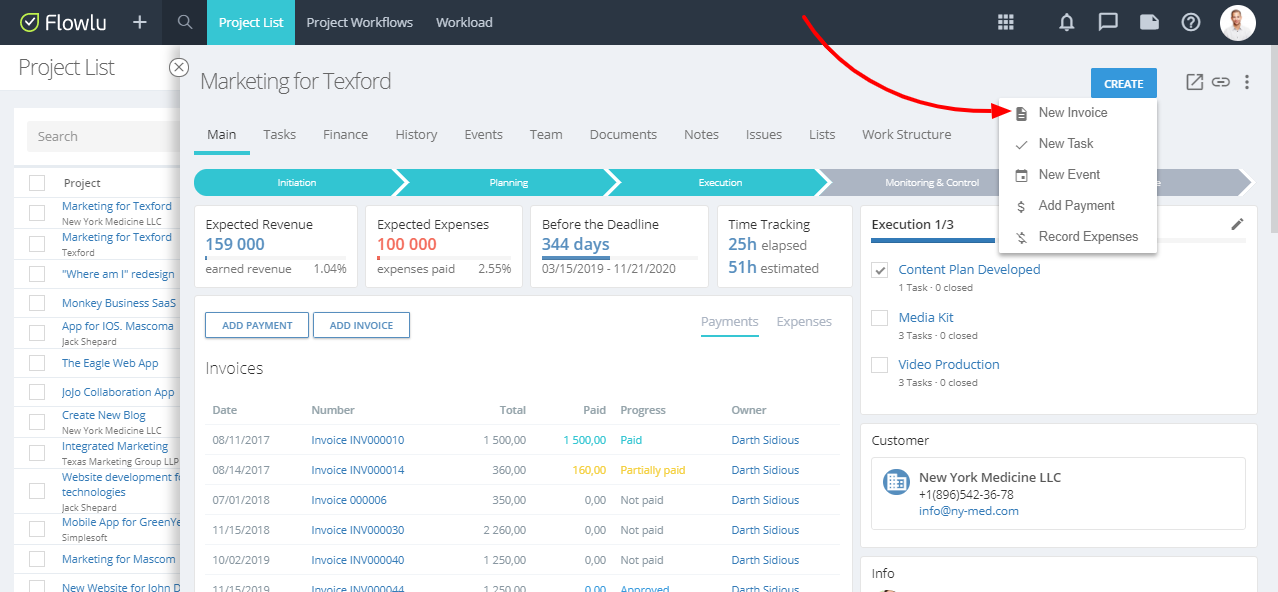The image size is (1278, 592).
Task: Open Invoice INV000010 link
Action: 358,440
